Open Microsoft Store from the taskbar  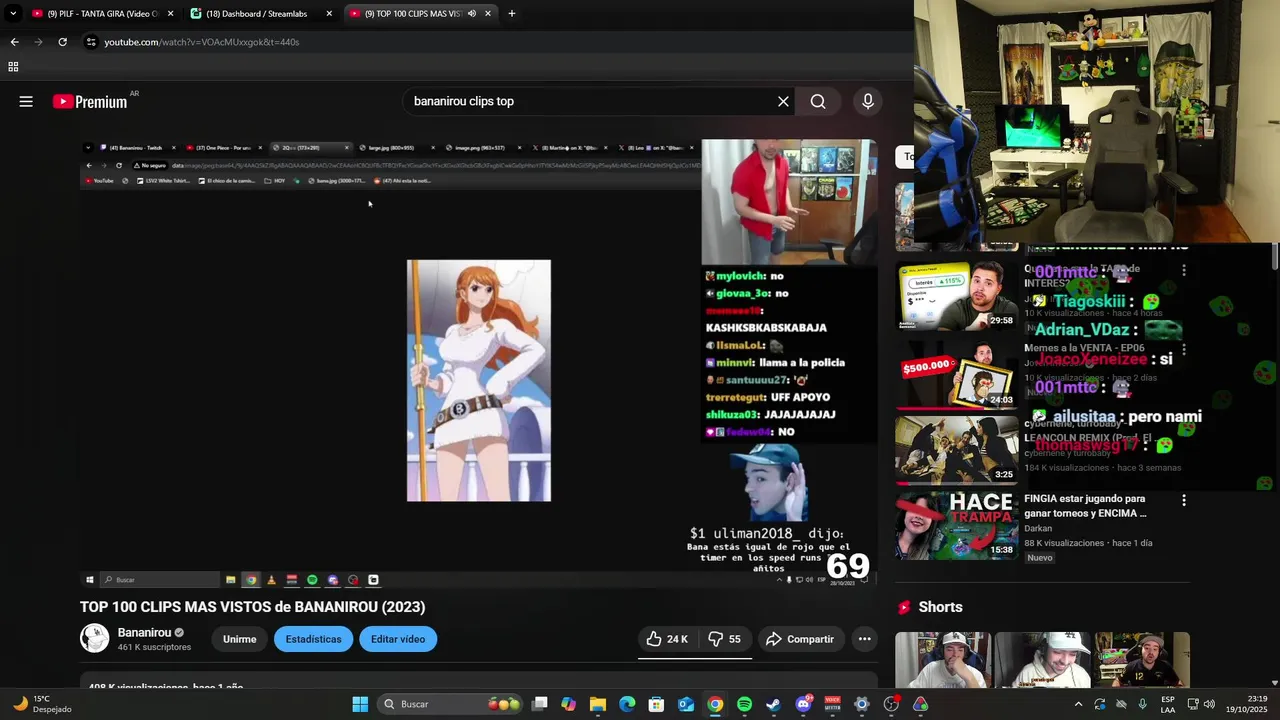[x=656, y=704]
